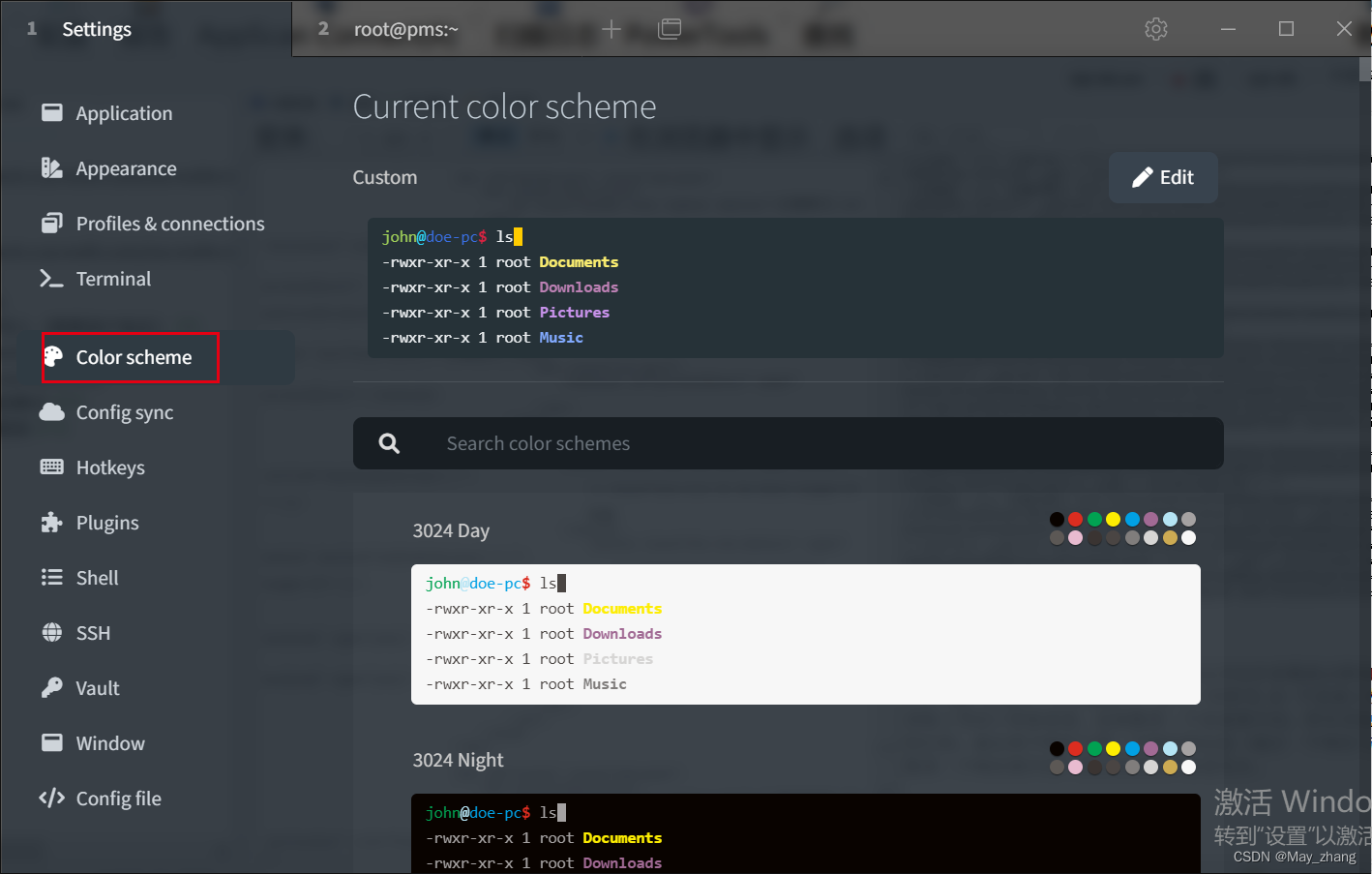Click the Shell list icon

coord(51,578)
